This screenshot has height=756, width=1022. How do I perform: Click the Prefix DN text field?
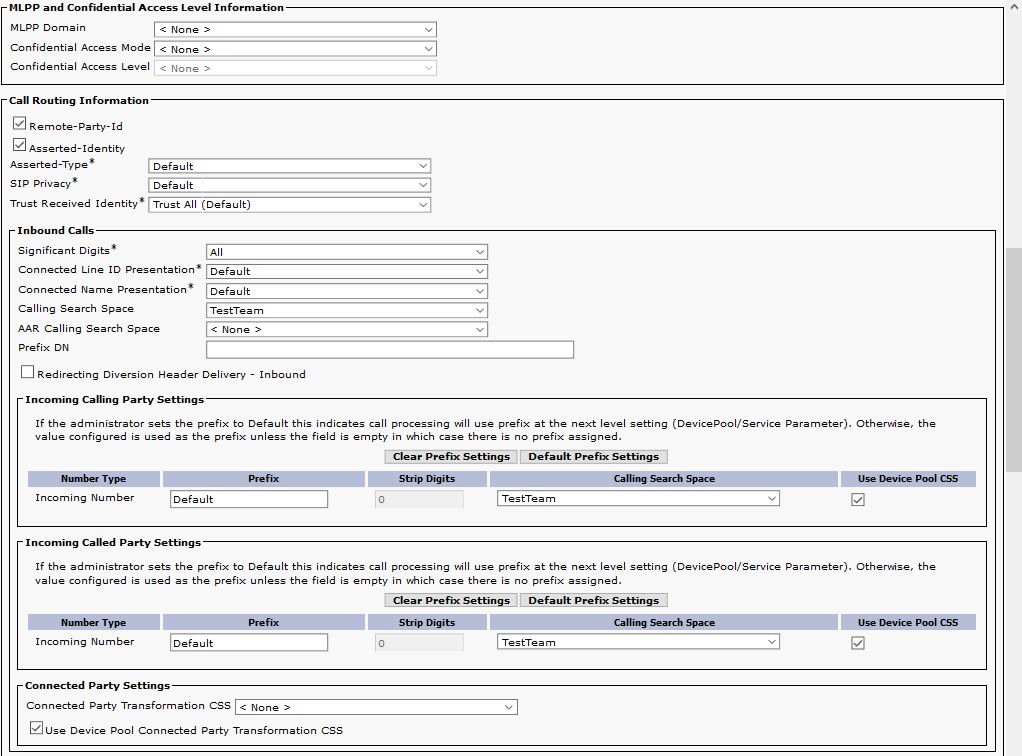(x=389, y=349)
